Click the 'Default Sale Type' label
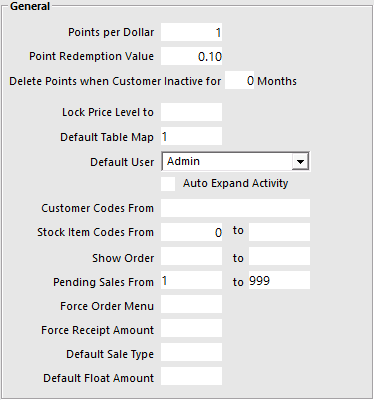This screenshot has height=400, width=374. coord(110,354)
